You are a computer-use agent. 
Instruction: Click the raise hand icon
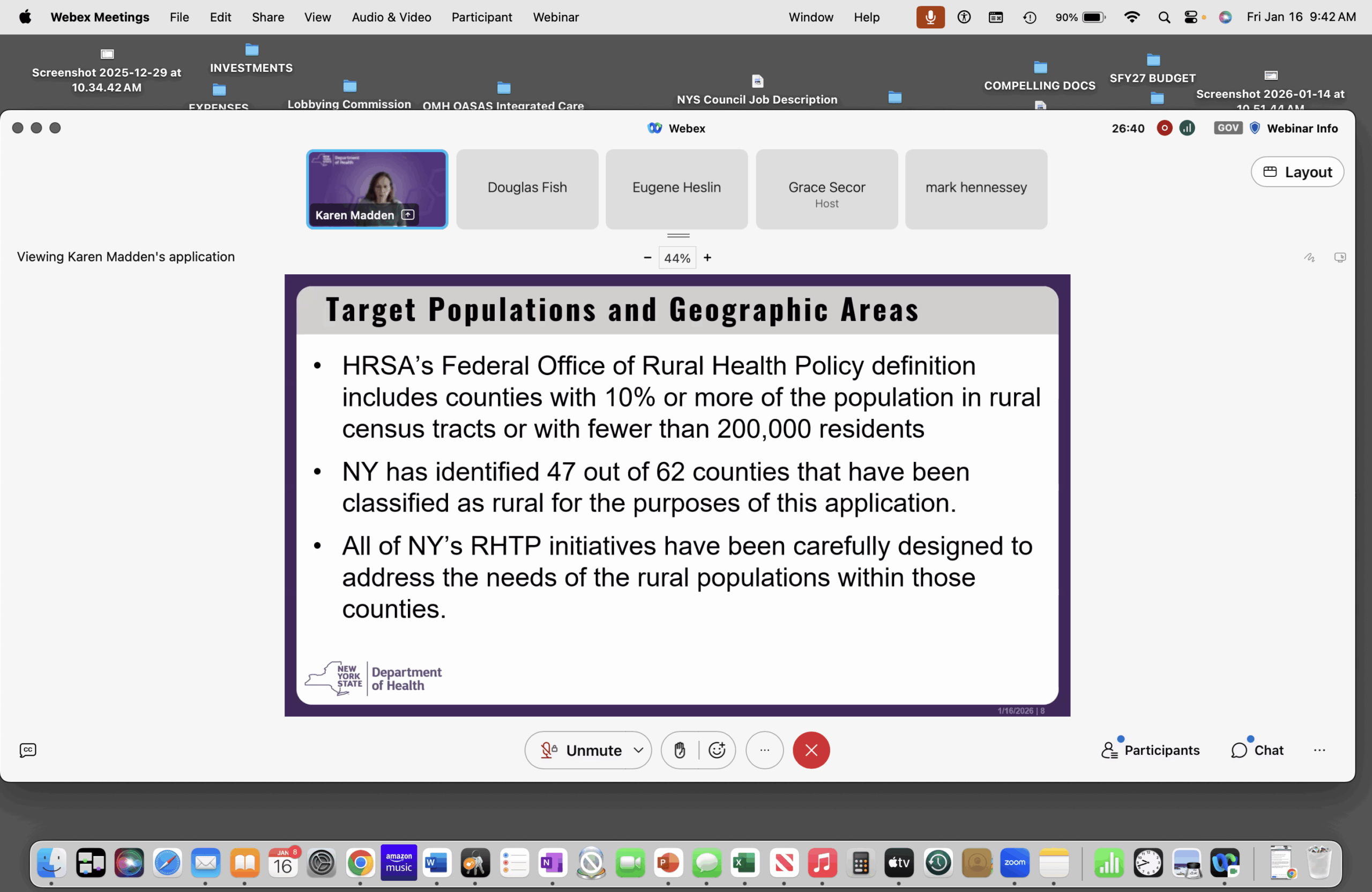click(x=680, y=750)
